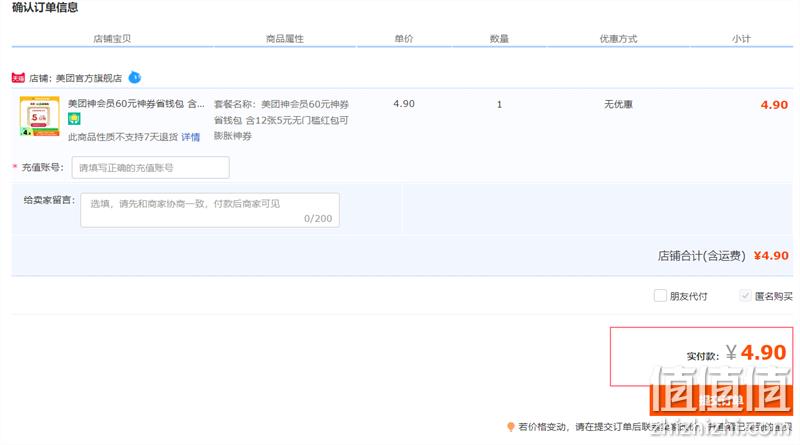This screenshot has width=800, height=445.
Task: Click the 商品属性 column header
Action: click(285, 39)
